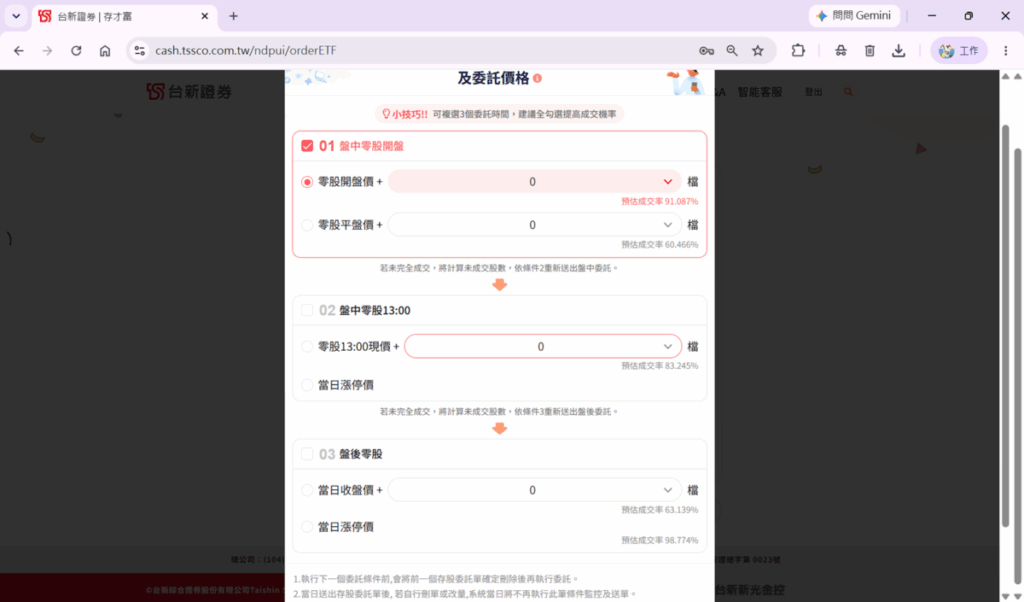This screenshot has height=602, width=1024.
Task: Select the 零股平盤價 radio button
Action: pos(307,225)
